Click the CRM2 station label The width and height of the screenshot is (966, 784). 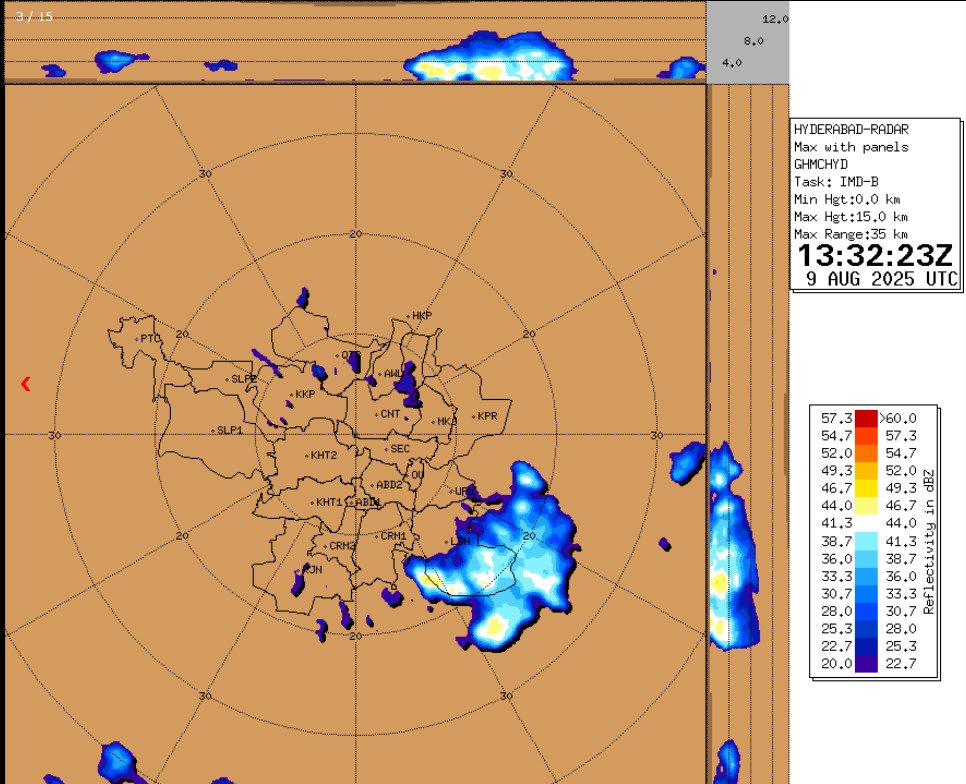point(343,546)
